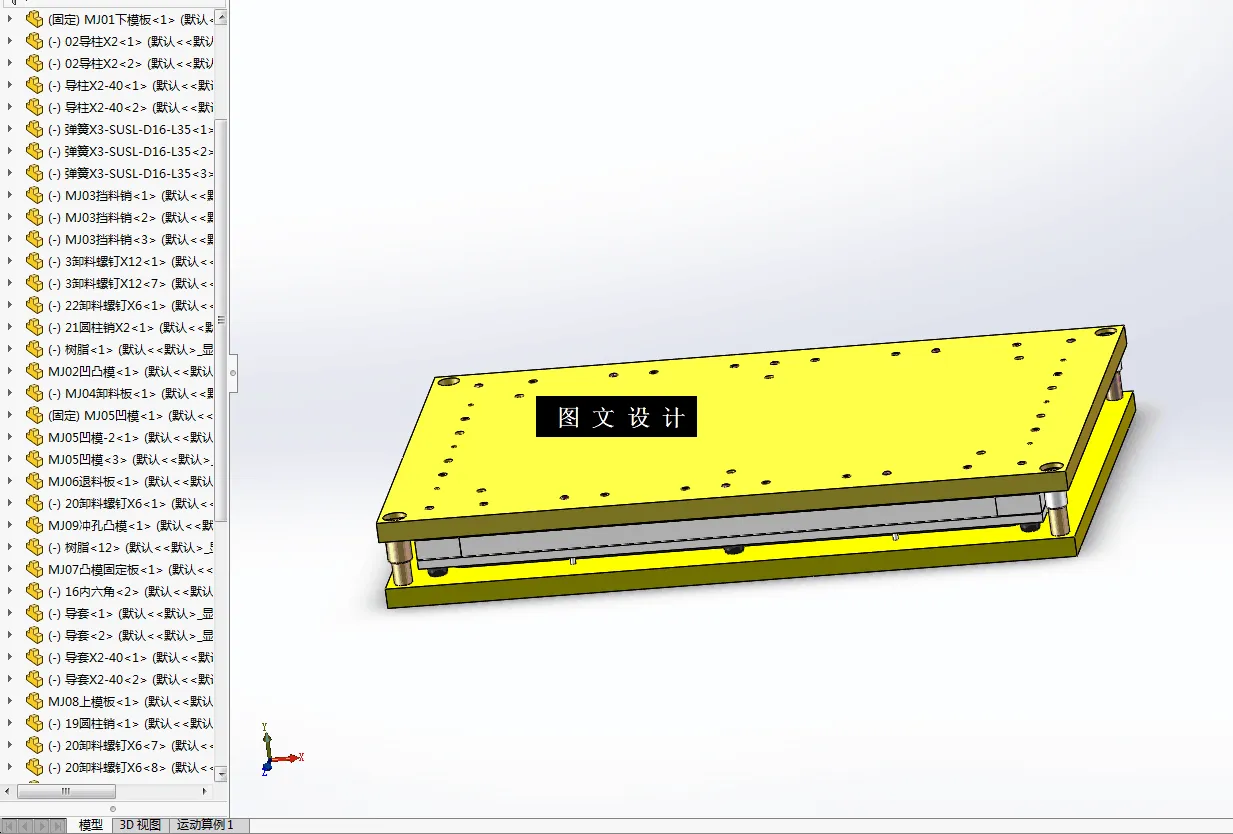
Task: Click the part icon for MJ01下模板<1>
Action: [35, 19]
